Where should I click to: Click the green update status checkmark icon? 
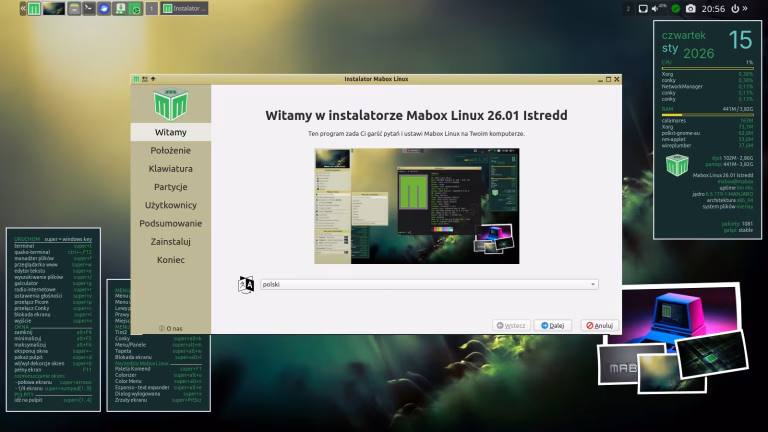point(675,8)
